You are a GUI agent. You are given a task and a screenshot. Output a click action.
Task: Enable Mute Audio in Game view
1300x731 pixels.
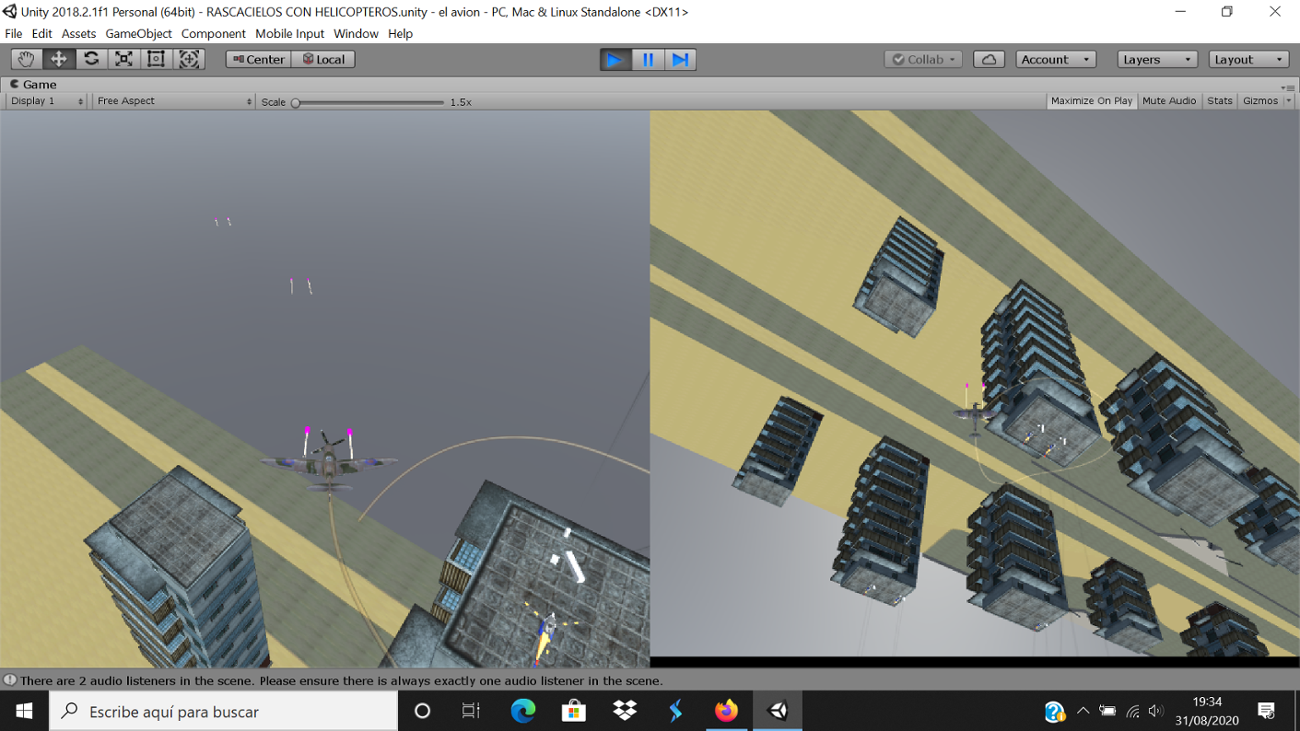(1168, 100)
